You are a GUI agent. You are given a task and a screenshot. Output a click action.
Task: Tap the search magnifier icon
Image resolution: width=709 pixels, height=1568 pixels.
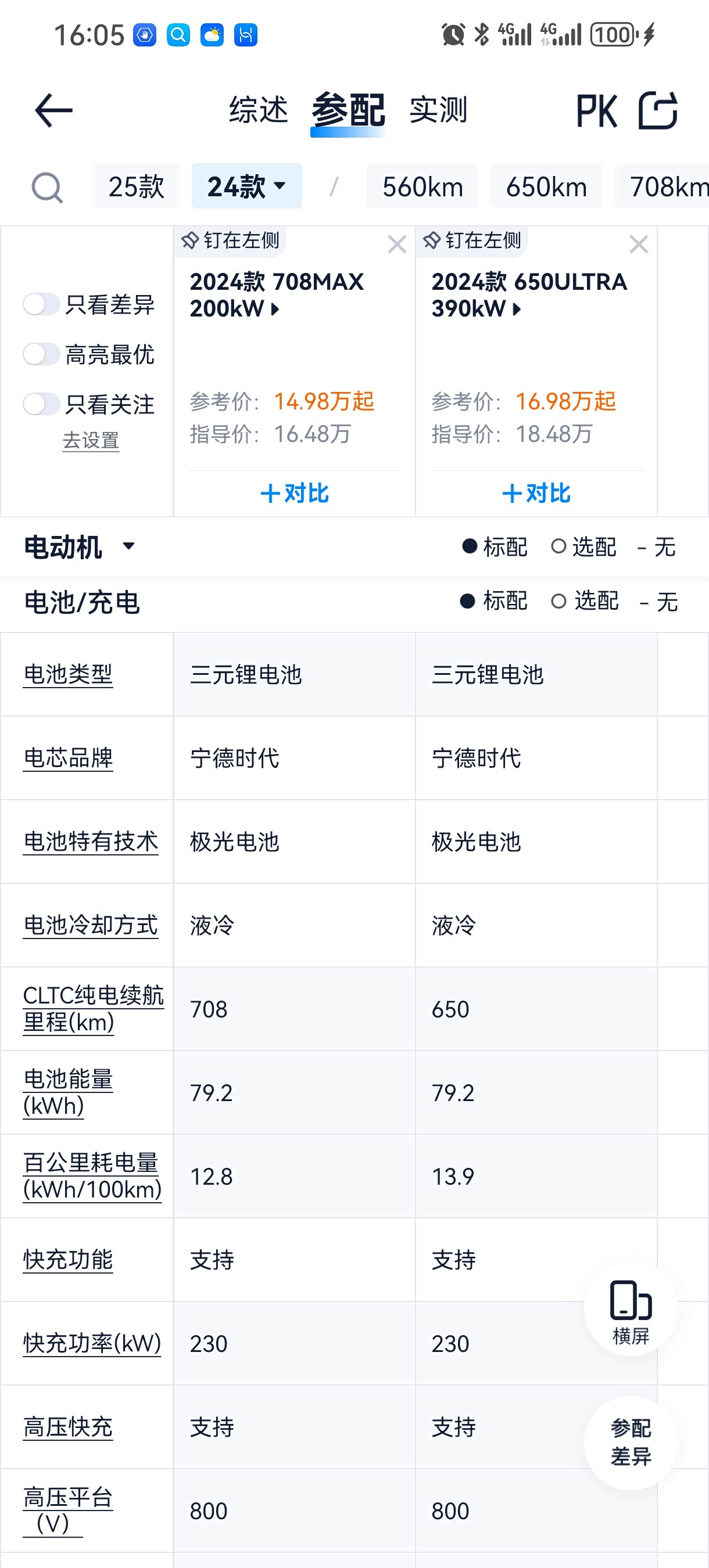pos(47,188)
